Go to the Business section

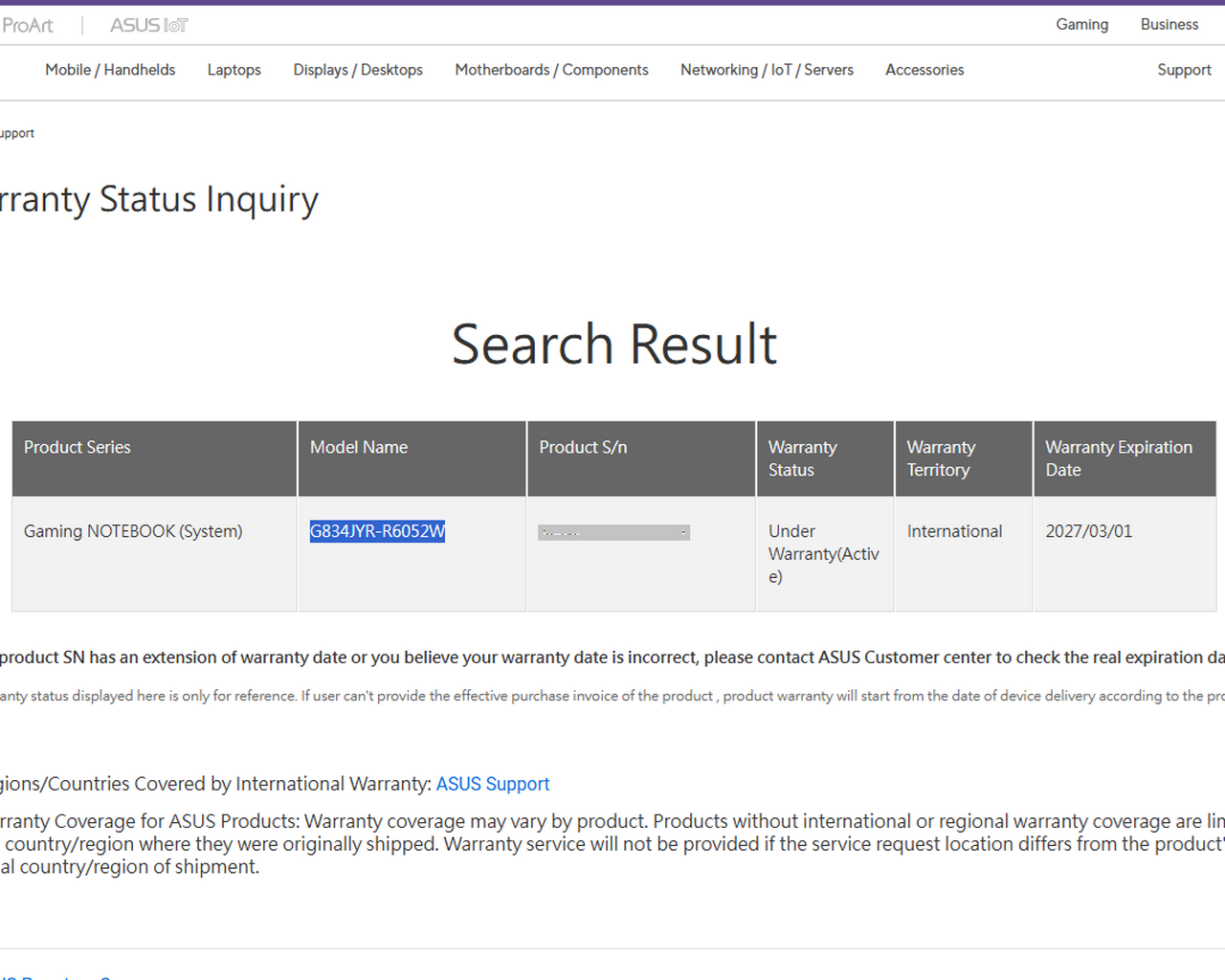(1169, 25)
